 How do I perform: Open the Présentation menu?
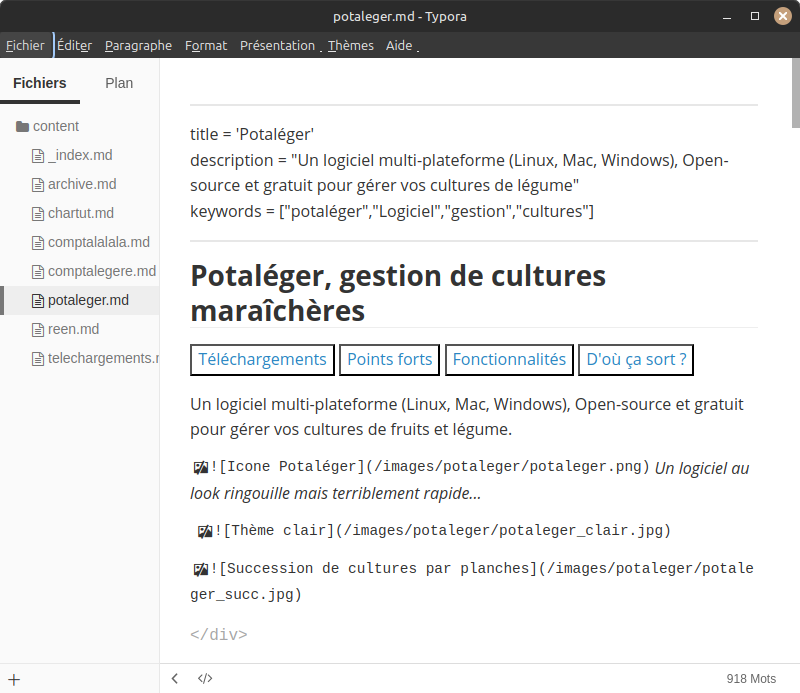point(278,45)
